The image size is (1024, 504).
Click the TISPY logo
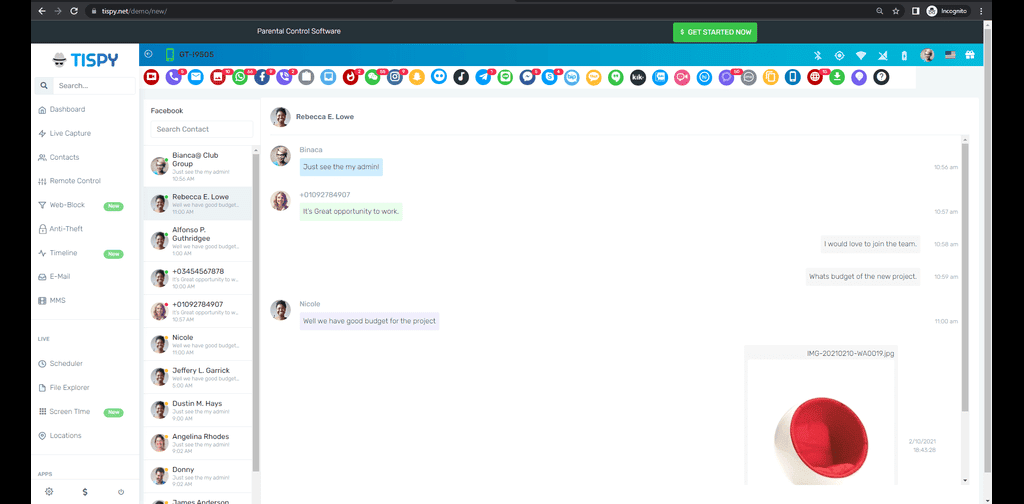pos(86,60)
